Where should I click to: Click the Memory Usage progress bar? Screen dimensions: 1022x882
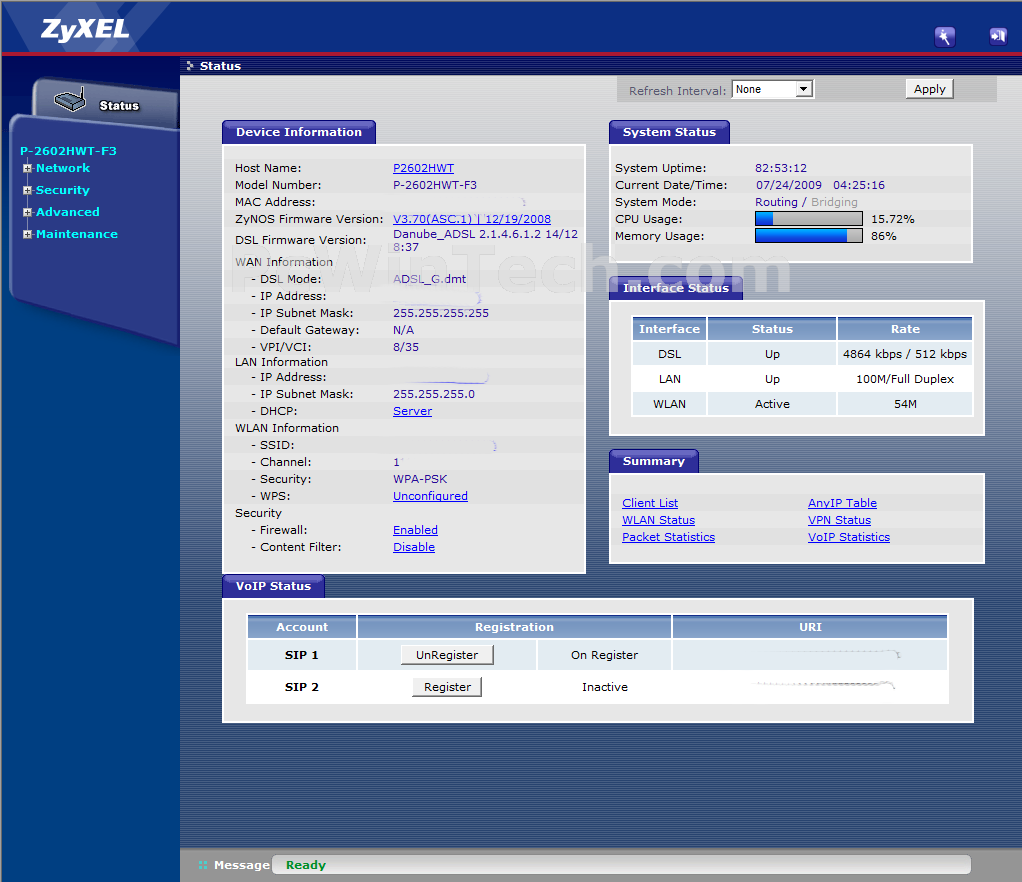point(808,236)
